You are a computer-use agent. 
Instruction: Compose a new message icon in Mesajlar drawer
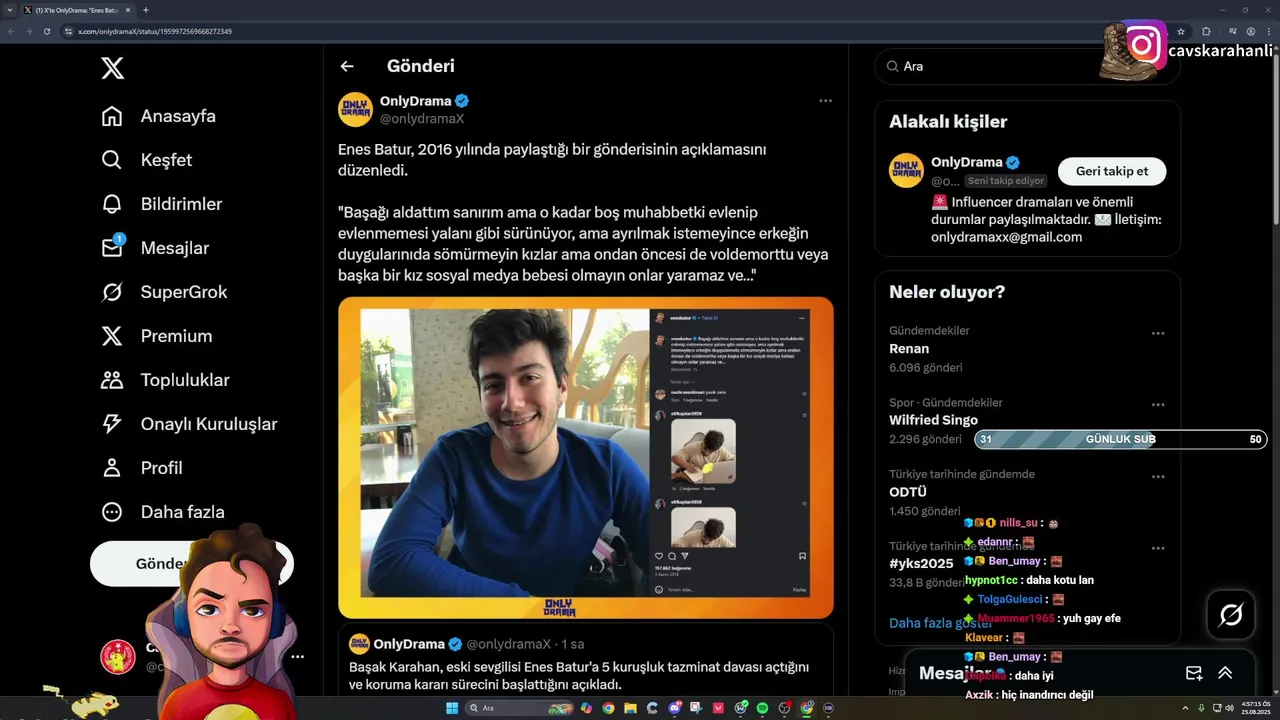tap(1193, 673)
